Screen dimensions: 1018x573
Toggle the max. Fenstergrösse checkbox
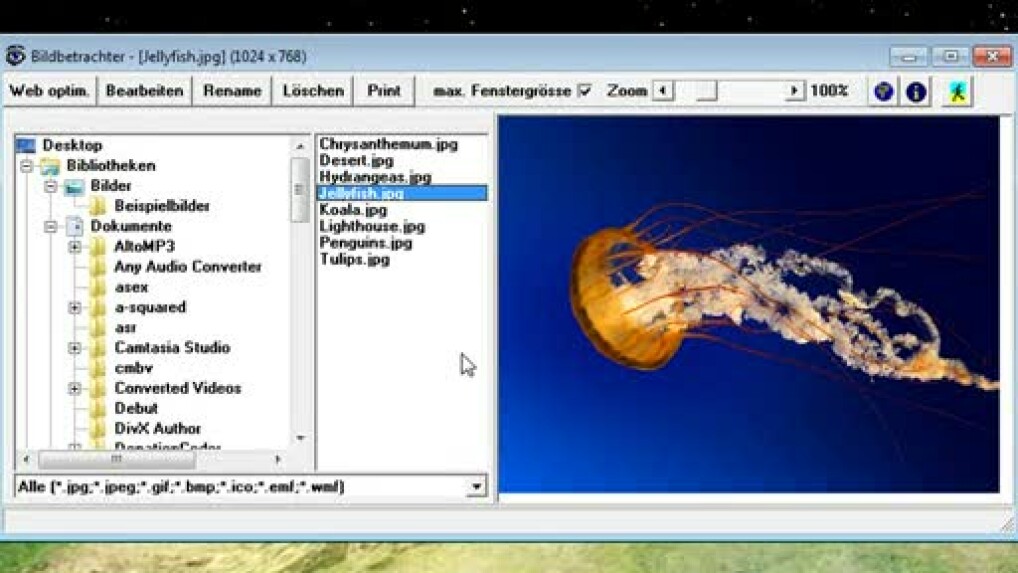[x=585, y=91]
